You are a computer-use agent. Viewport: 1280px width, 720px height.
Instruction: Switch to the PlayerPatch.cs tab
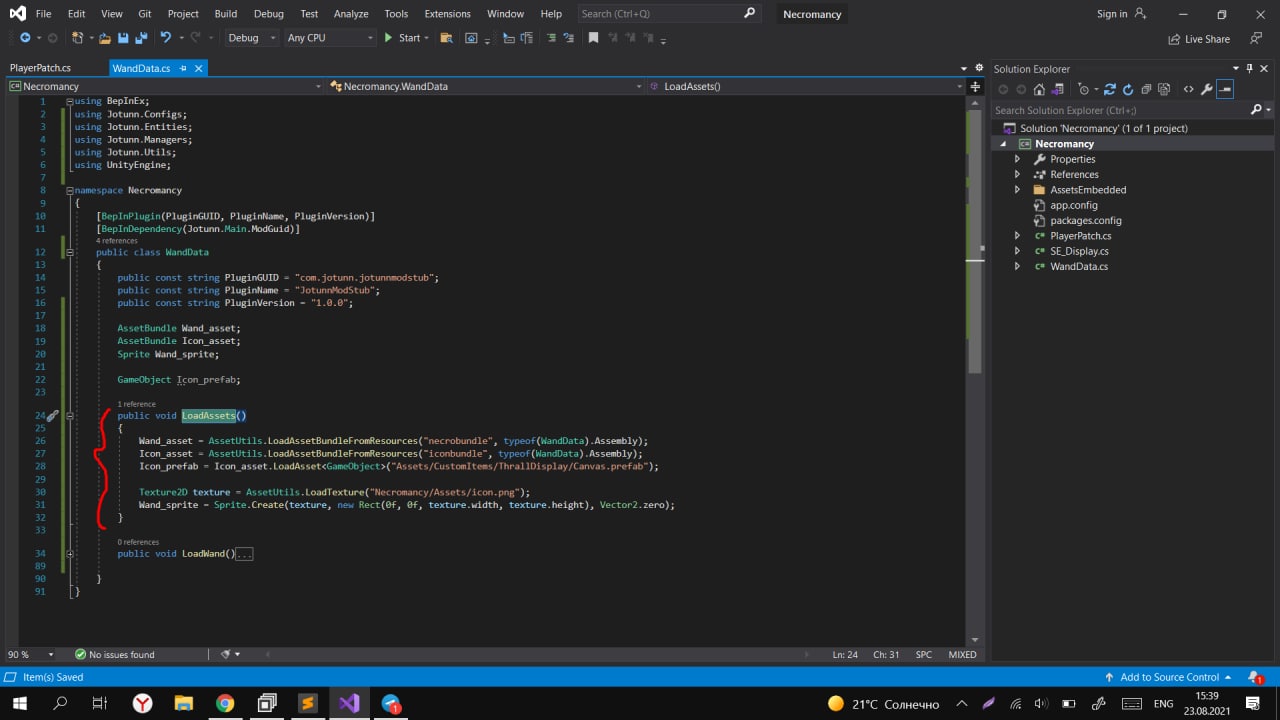[x=40, y=68]
